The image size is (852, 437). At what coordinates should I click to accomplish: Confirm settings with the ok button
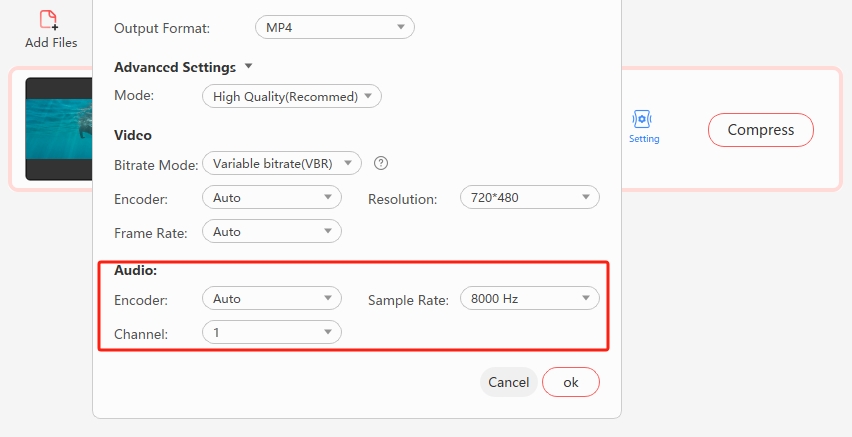(x=571, y=382)
